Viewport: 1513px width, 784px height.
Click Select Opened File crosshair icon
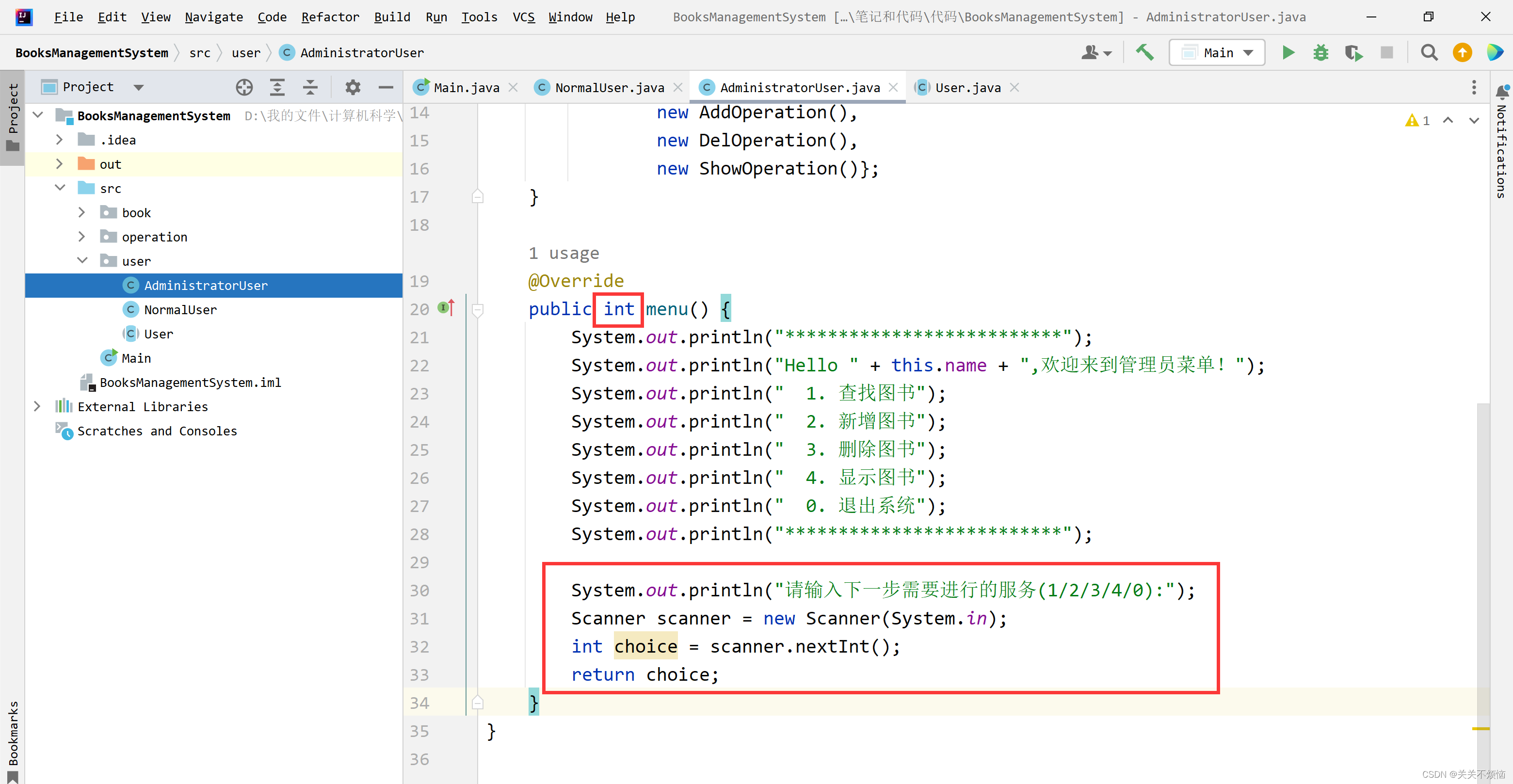(244, 87)
